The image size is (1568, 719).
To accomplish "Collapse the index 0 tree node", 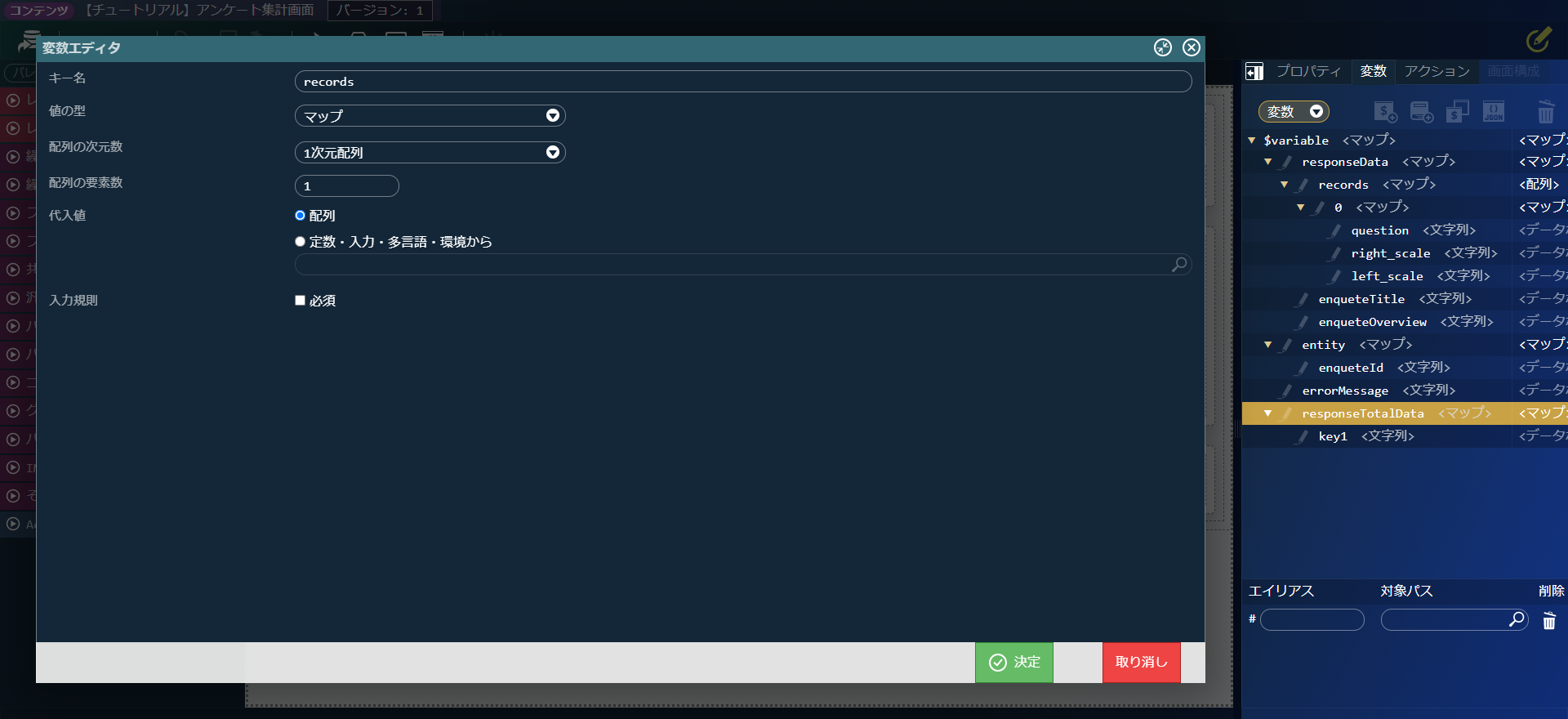I will (x=1301, y=208).
